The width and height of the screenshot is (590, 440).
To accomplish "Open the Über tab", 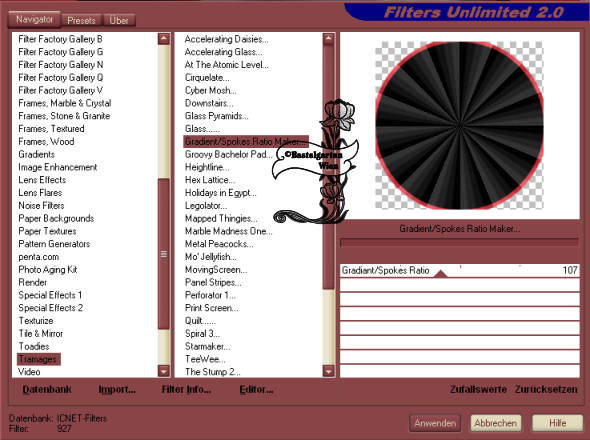I will (119, 20).
